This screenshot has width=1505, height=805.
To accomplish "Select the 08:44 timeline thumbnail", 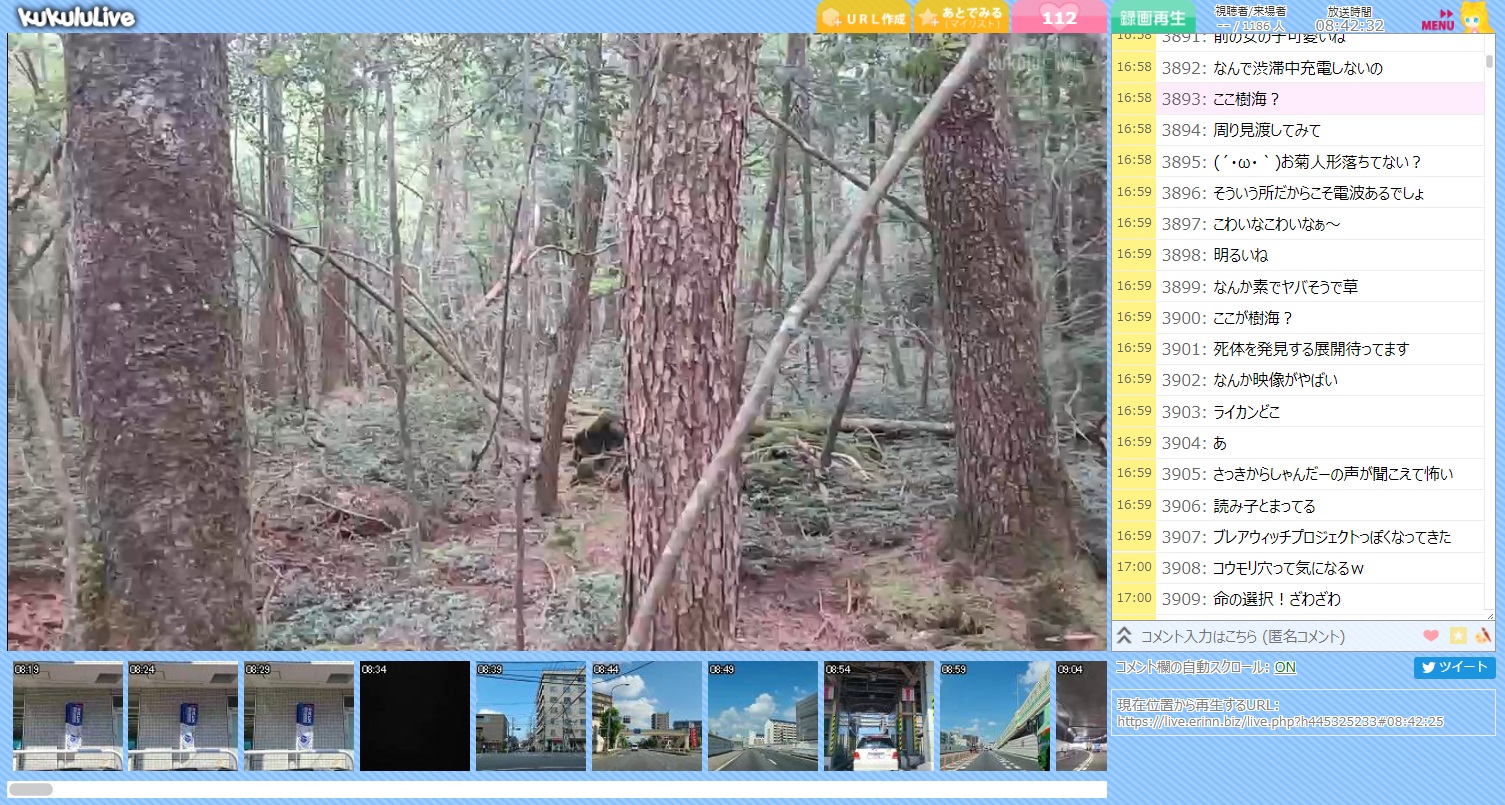I will [646, 716].
